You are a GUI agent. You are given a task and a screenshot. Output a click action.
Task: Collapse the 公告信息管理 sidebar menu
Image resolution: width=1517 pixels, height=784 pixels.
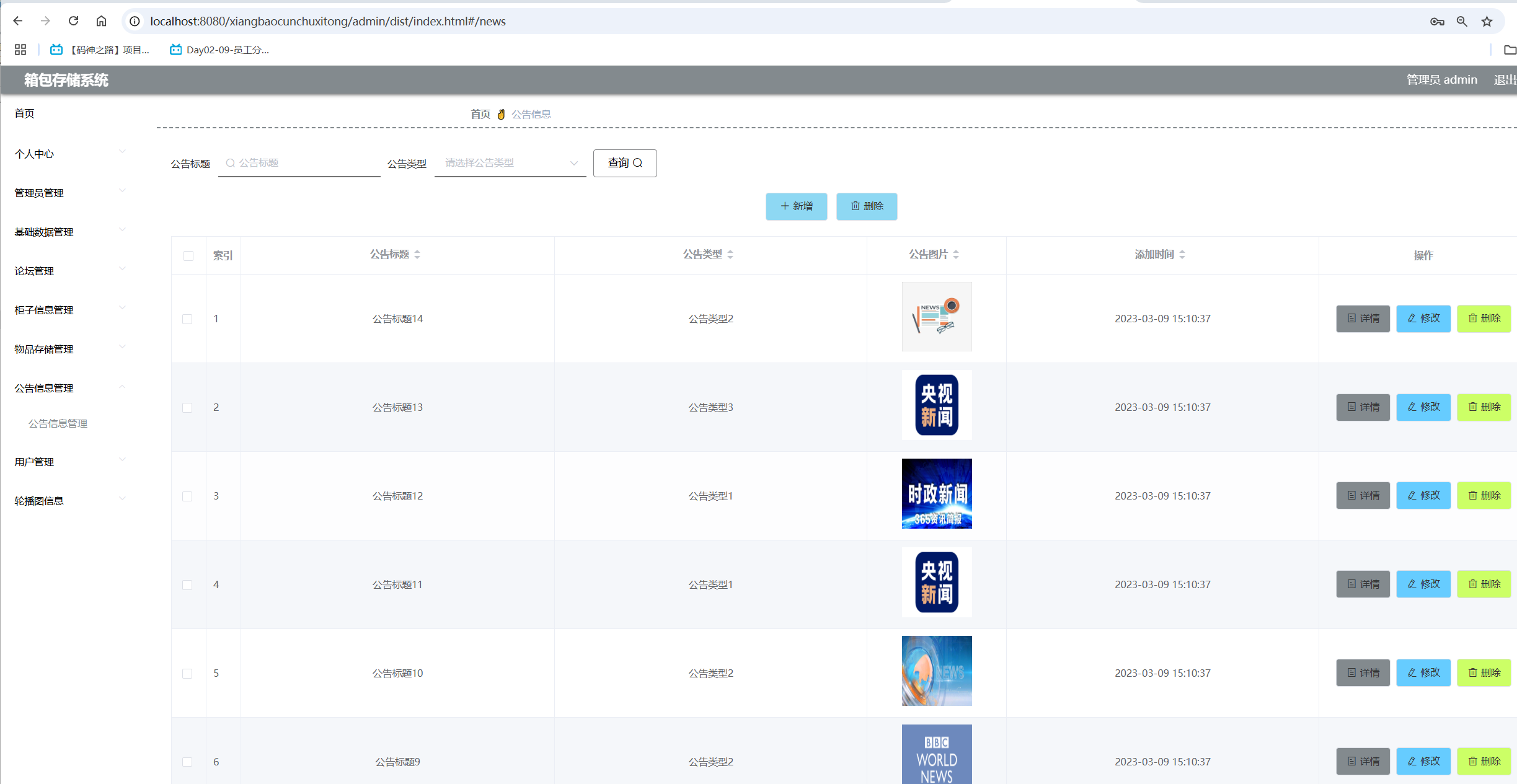coord(69,388)
